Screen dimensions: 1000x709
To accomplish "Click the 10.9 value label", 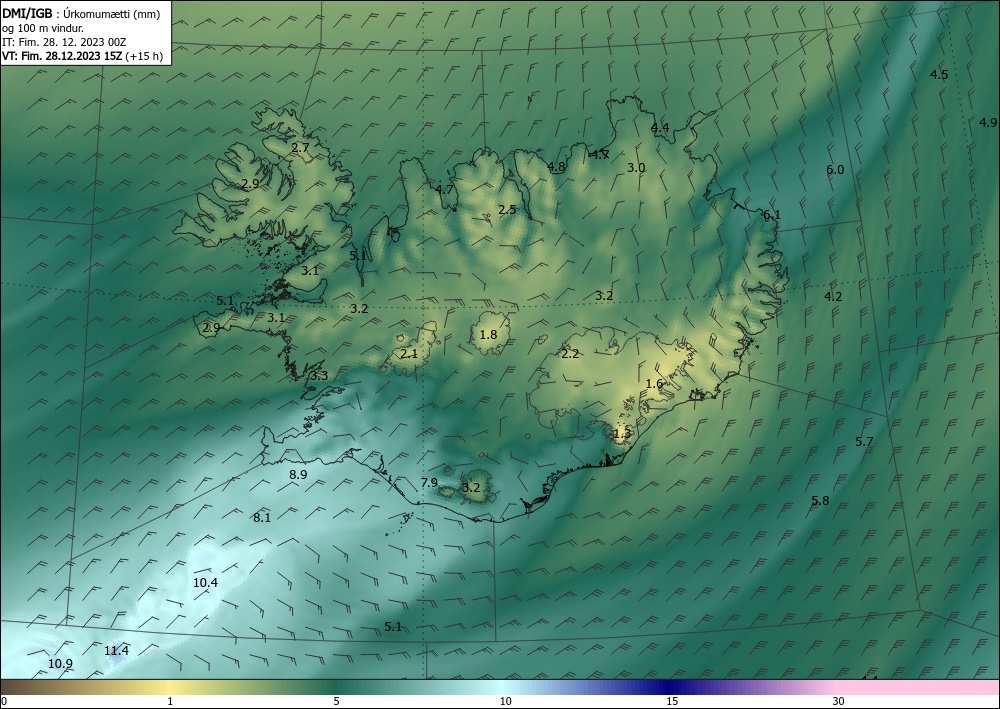I will (60, 664).
